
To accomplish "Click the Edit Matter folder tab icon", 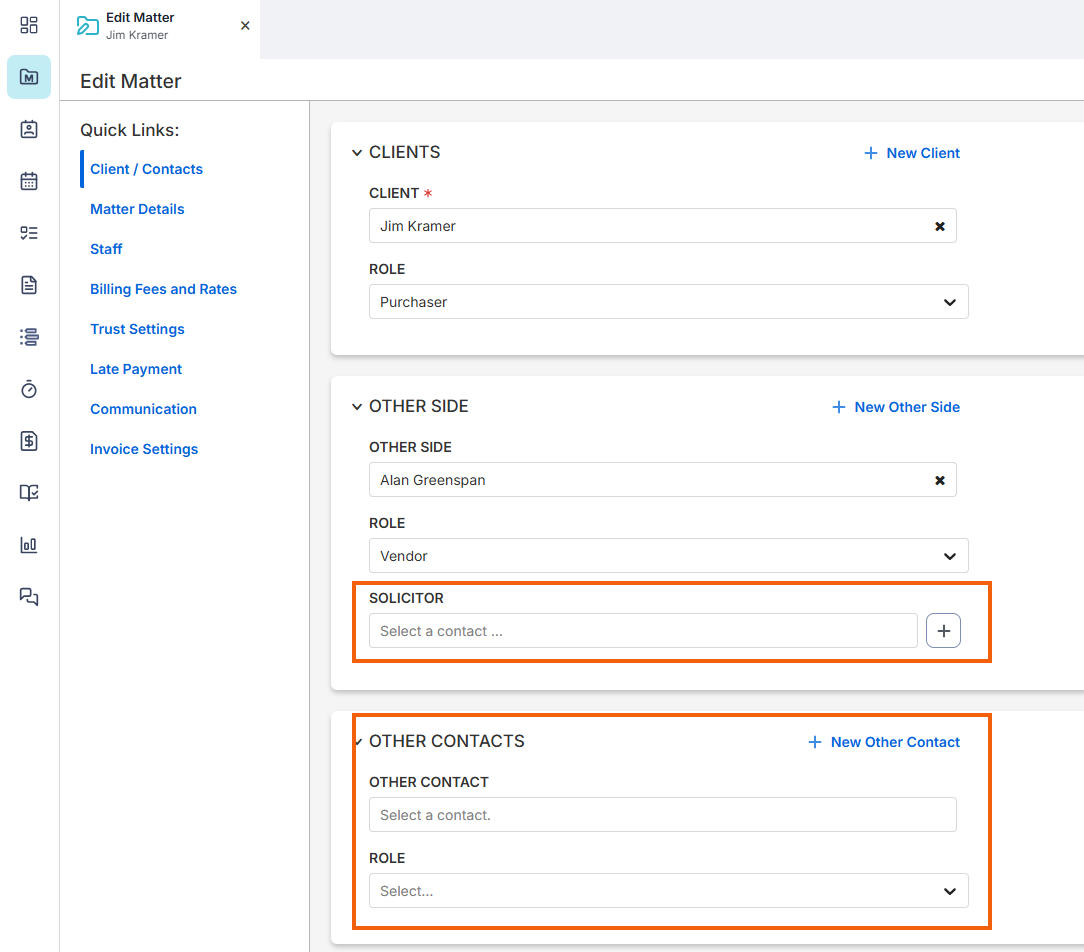I will click(x=88, y=26).
